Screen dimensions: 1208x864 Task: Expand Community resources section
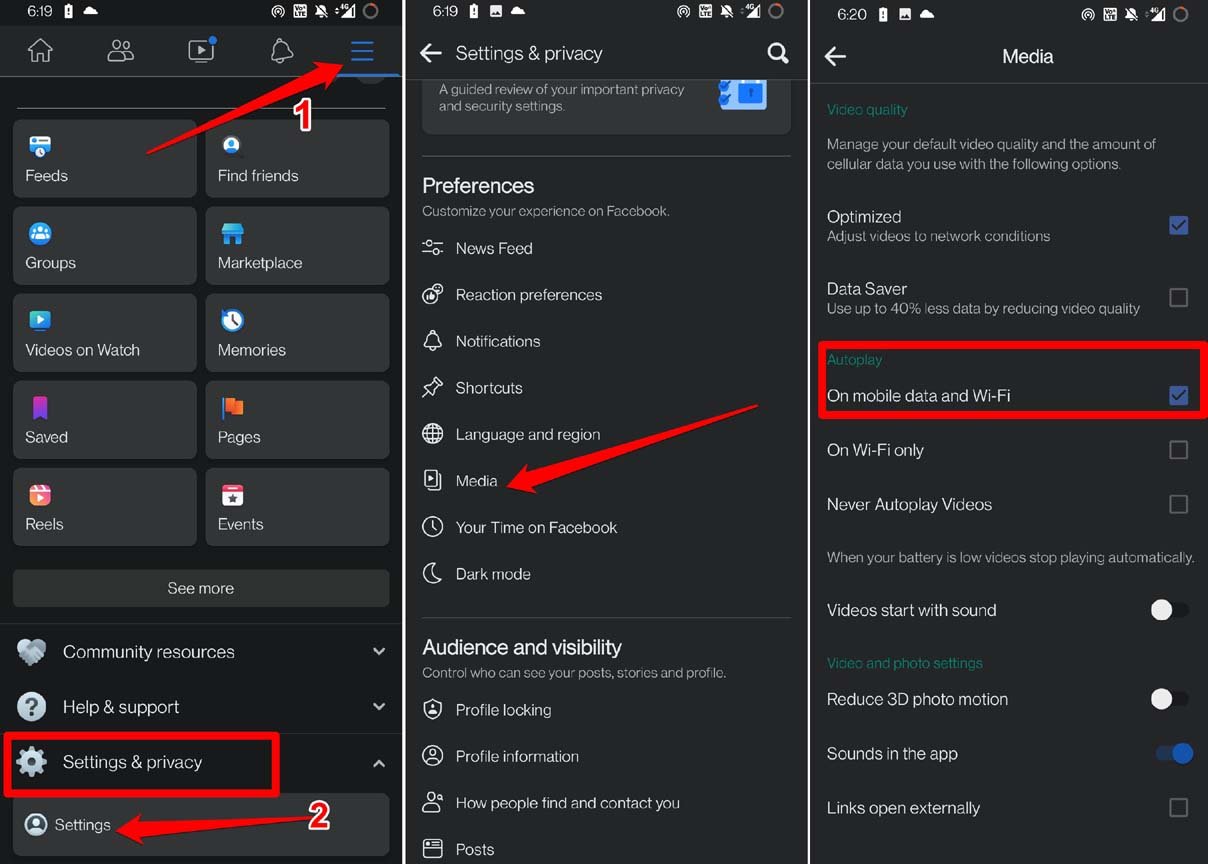pyautogui.click(x=201, y=652)
